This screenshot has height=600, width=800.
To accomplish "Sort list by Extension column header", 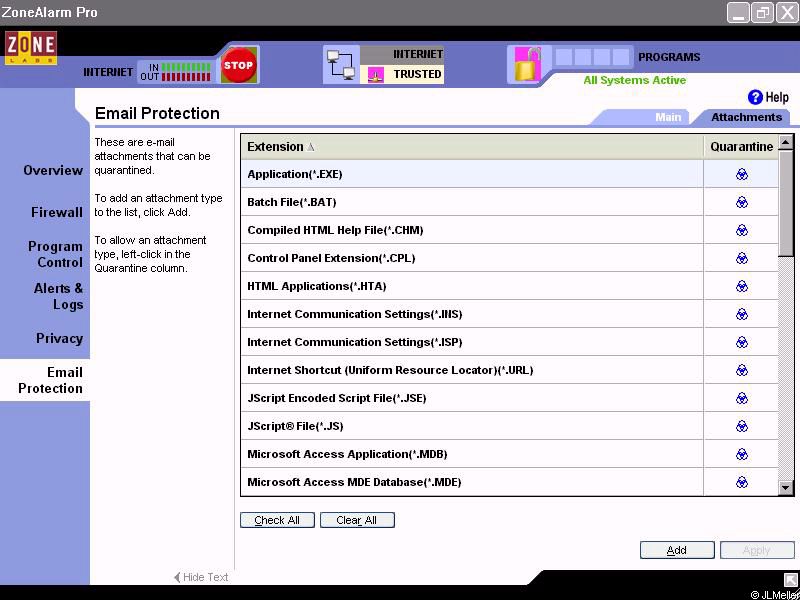I will (472, 147).
